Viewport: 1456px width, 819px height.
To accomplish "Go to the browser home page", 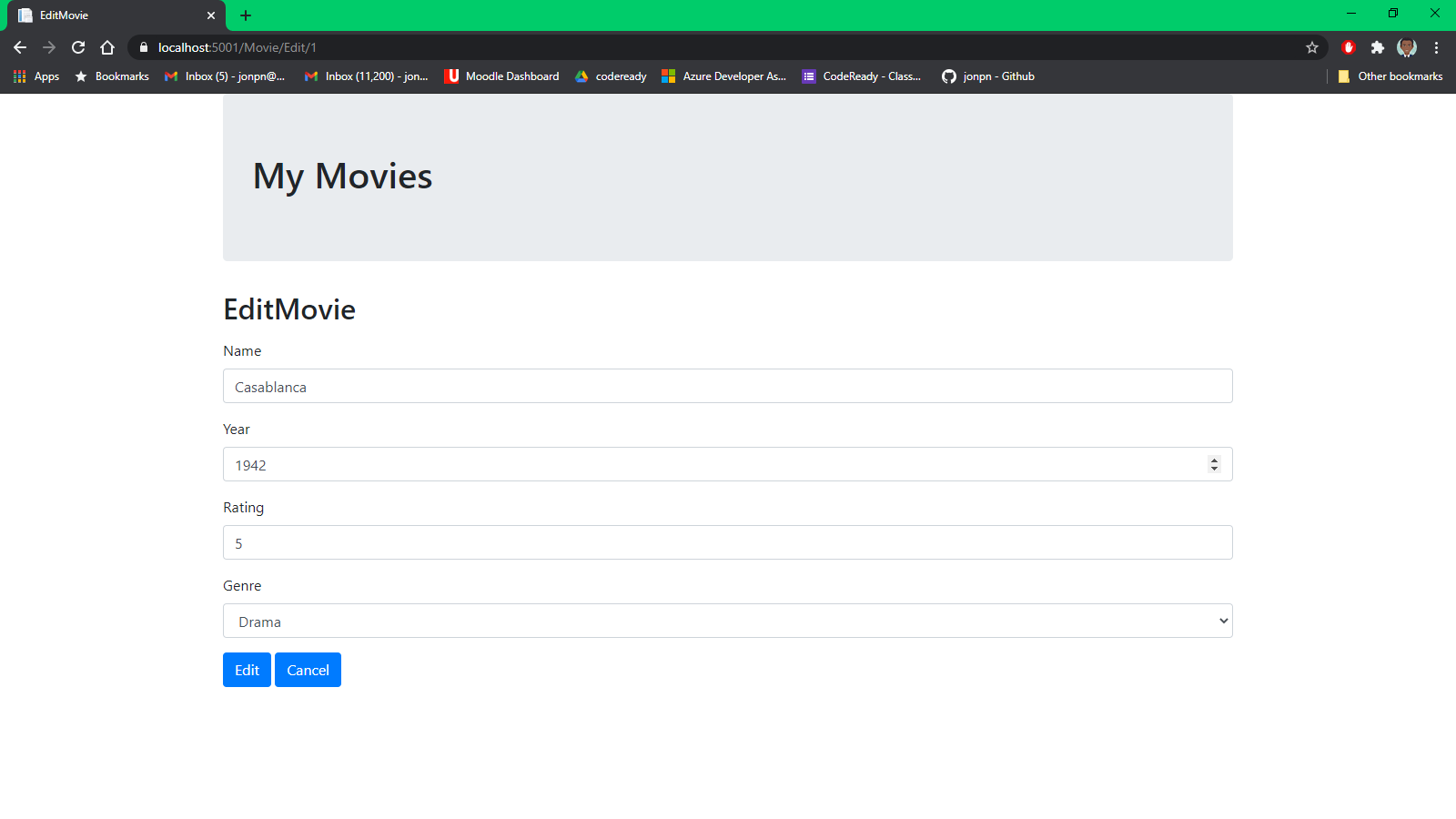I will [107, 47].
